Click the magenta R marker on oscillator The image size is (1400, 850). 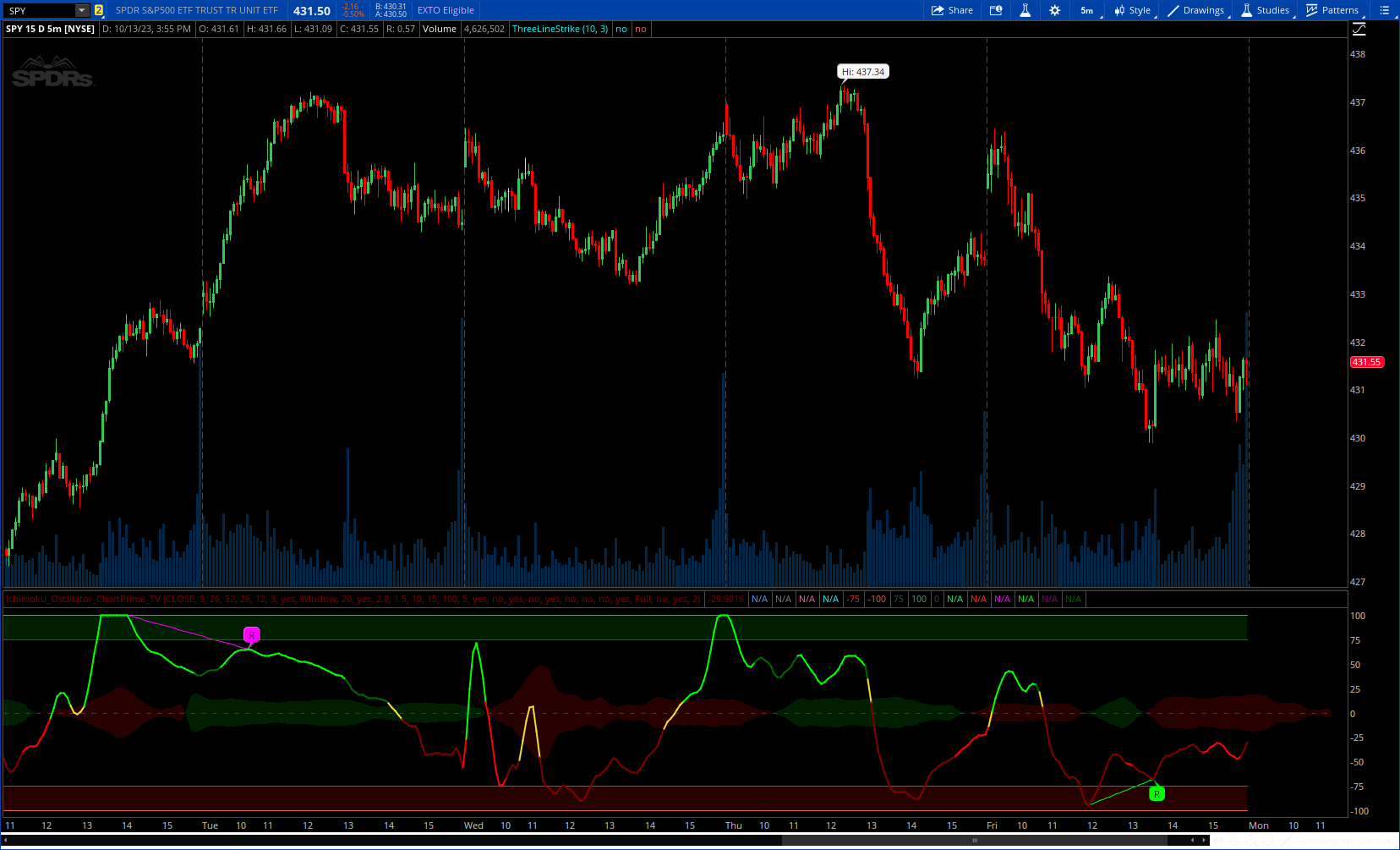click(251, 634)
